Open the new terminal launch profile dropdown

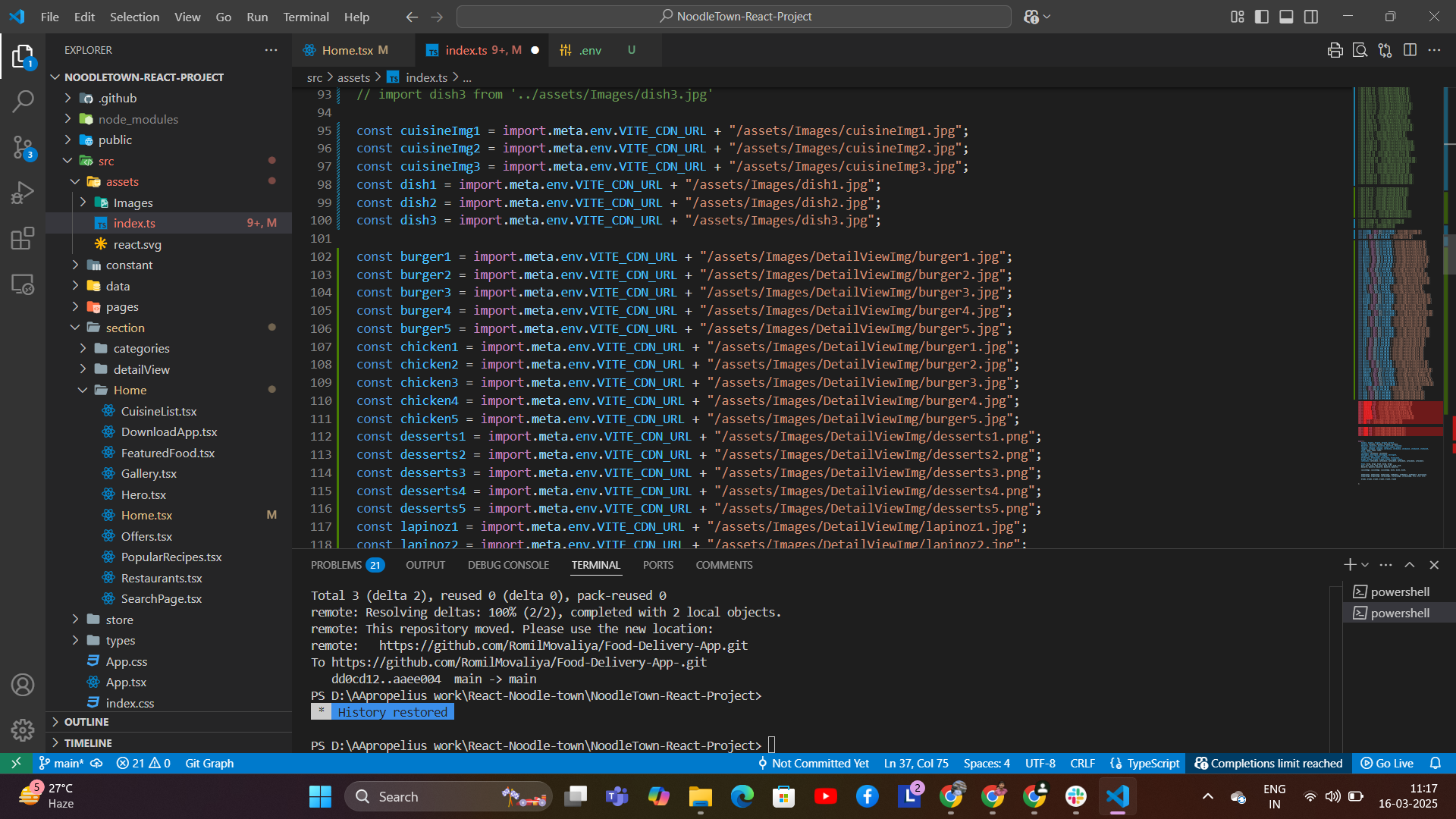click(x=1365, y=565)
